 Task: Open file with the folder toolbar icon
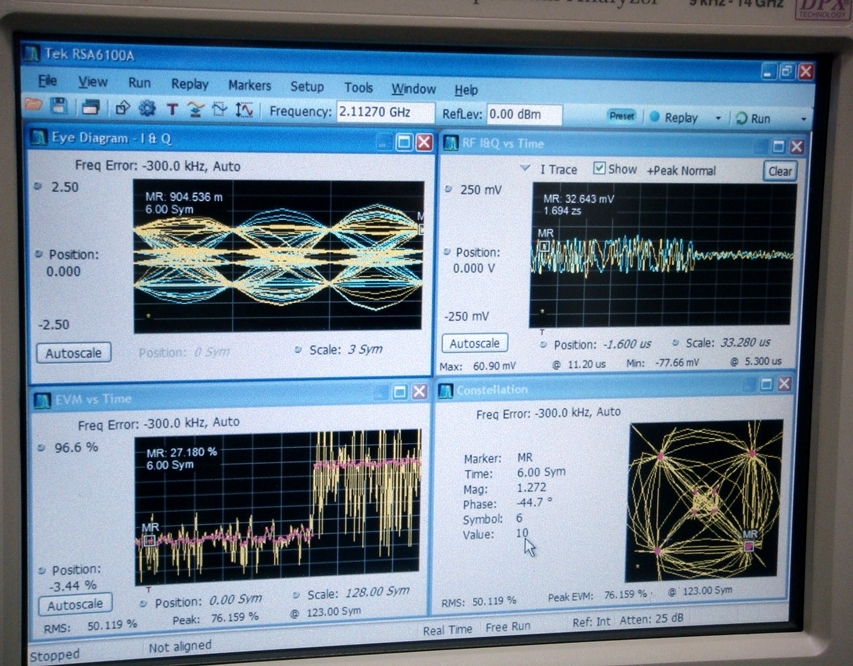coord(33,105)
